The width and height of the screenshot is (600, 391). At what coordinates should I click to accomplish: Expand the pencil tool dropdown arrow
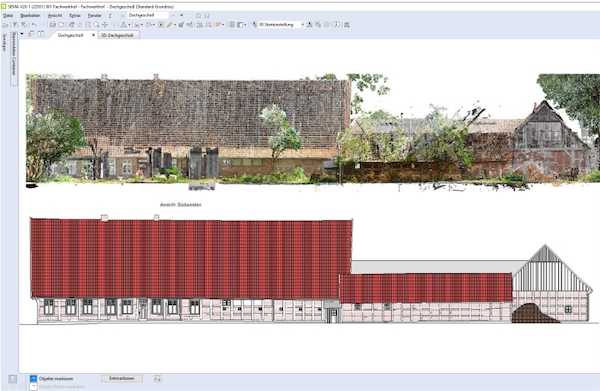tap(175, 25)
